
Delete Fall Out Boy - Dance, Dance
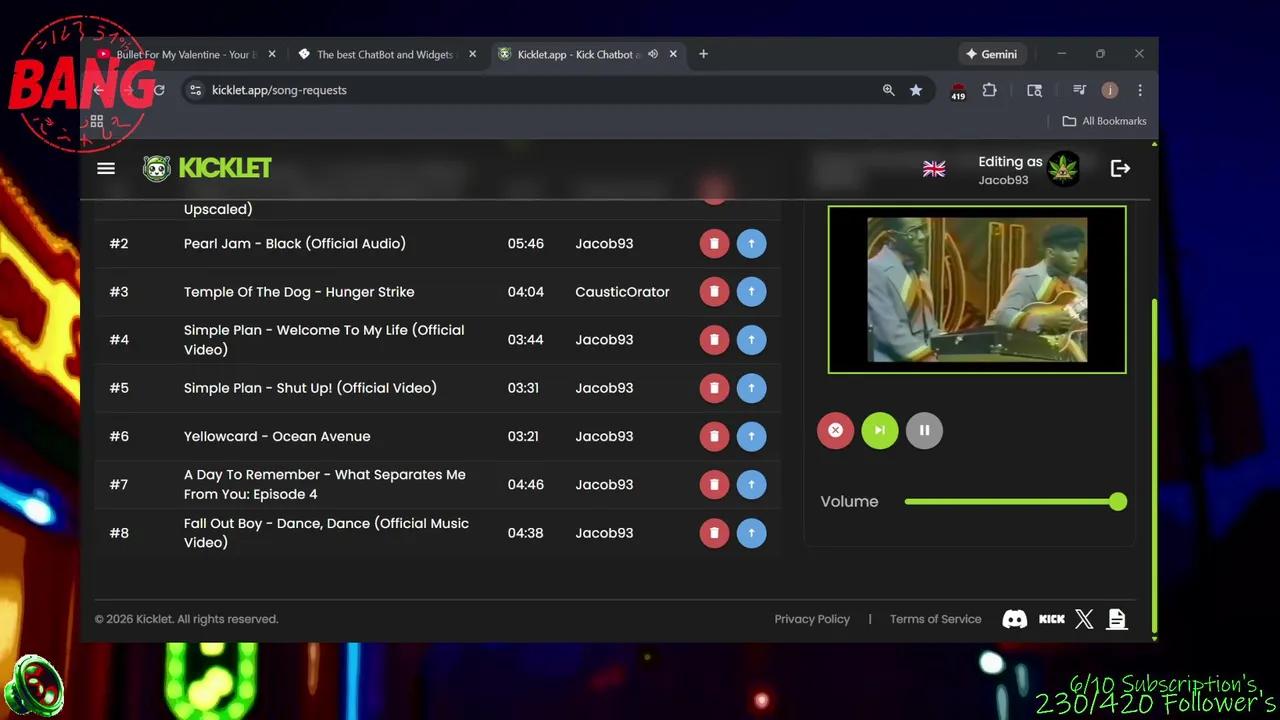click(x=714, y=532)
